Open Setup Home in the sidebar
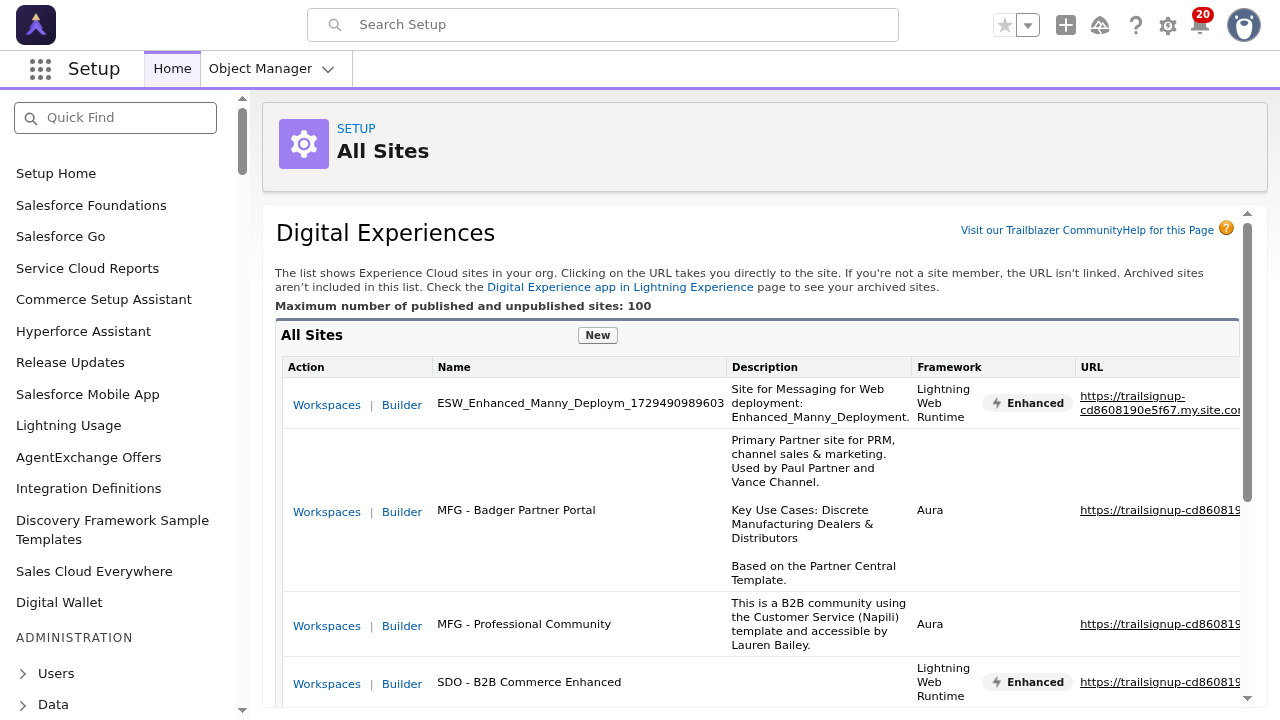The height and width of the screenshot is (720, 1280). point(56,174)
